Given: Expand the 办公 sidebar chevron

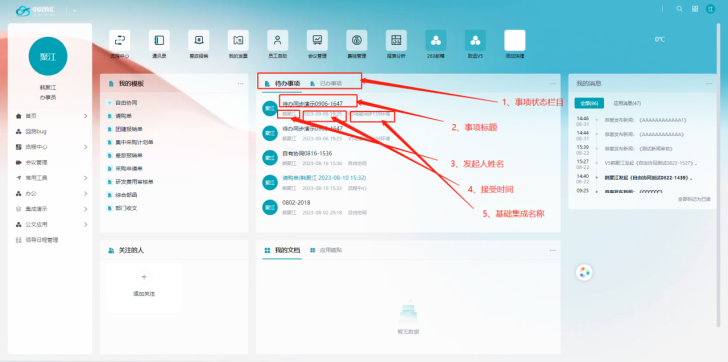Looking at the screenshot, I should [x=85, y=194].
